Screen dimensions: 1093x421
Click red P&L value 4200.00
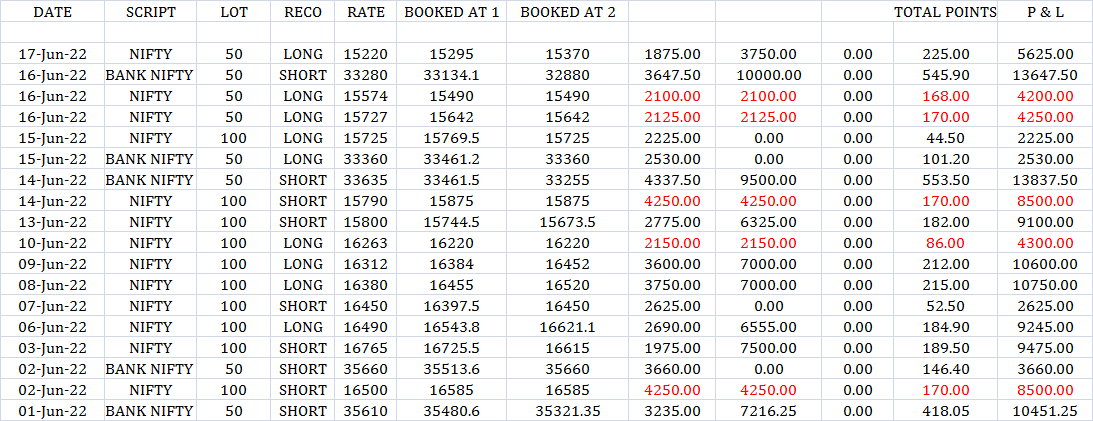tap(1045, 96)
